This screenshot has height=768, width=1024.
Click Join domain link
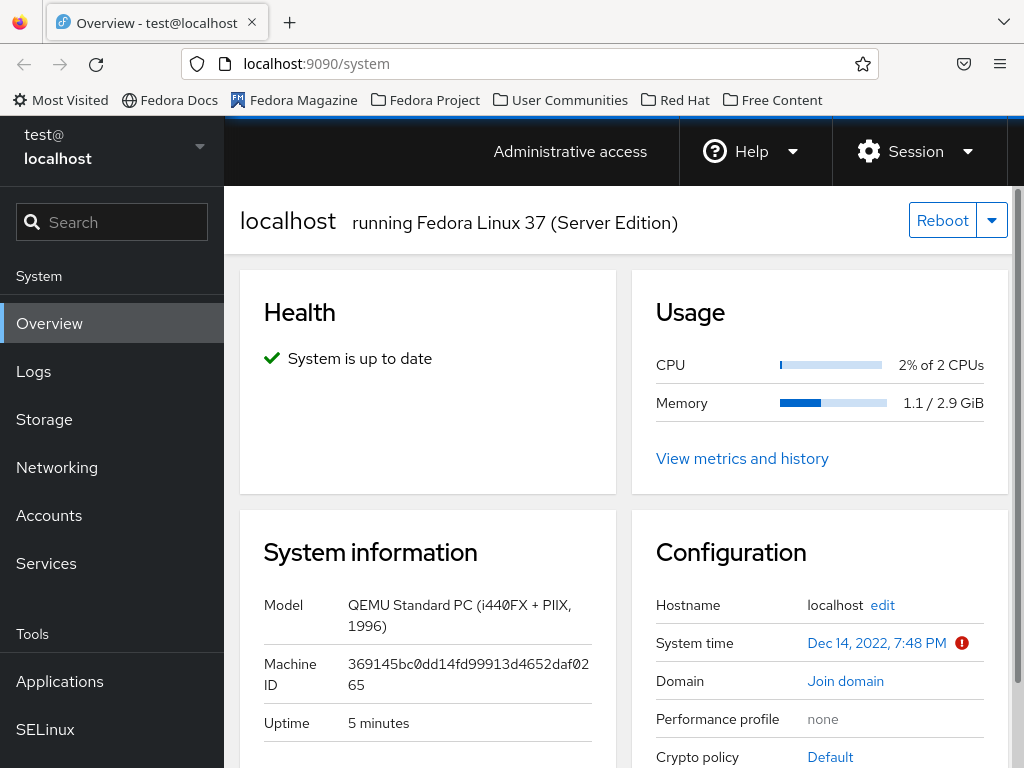pyautogui.click(x=846, y=681)
